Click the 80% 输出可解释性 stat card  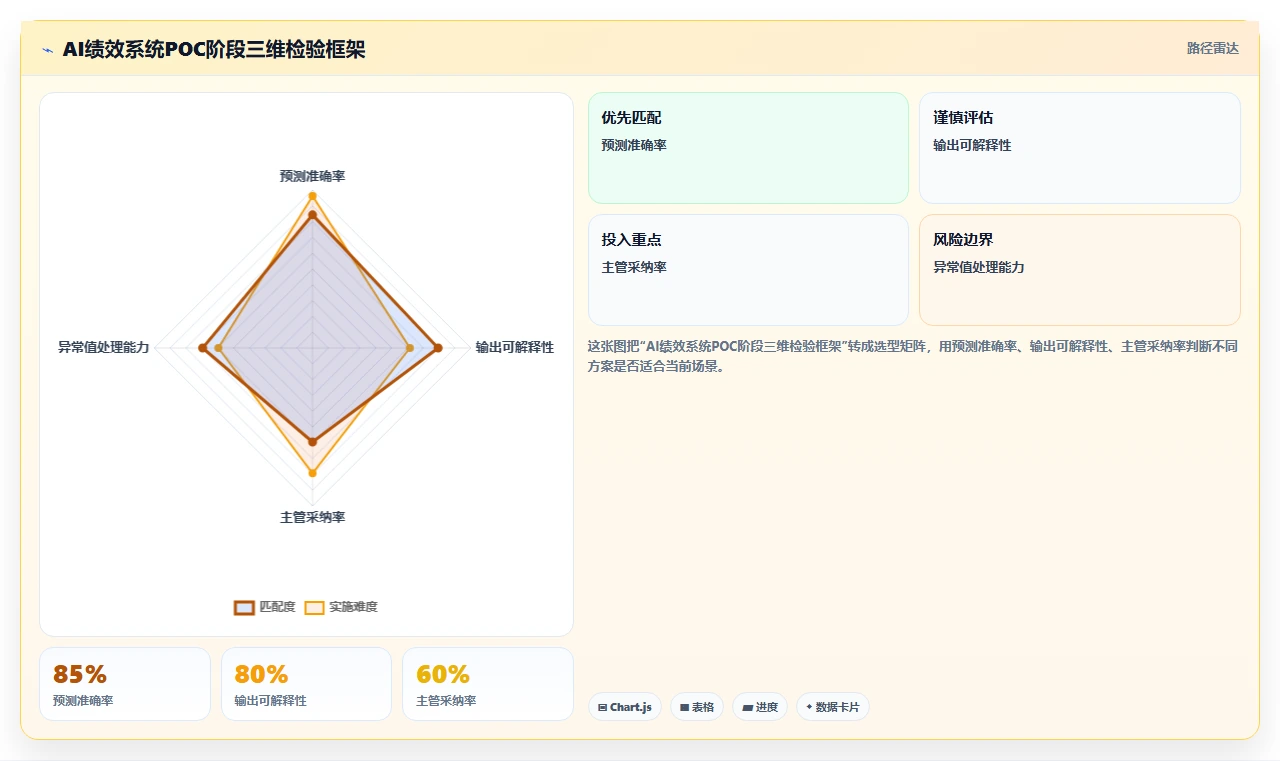[x=306, y=684]
